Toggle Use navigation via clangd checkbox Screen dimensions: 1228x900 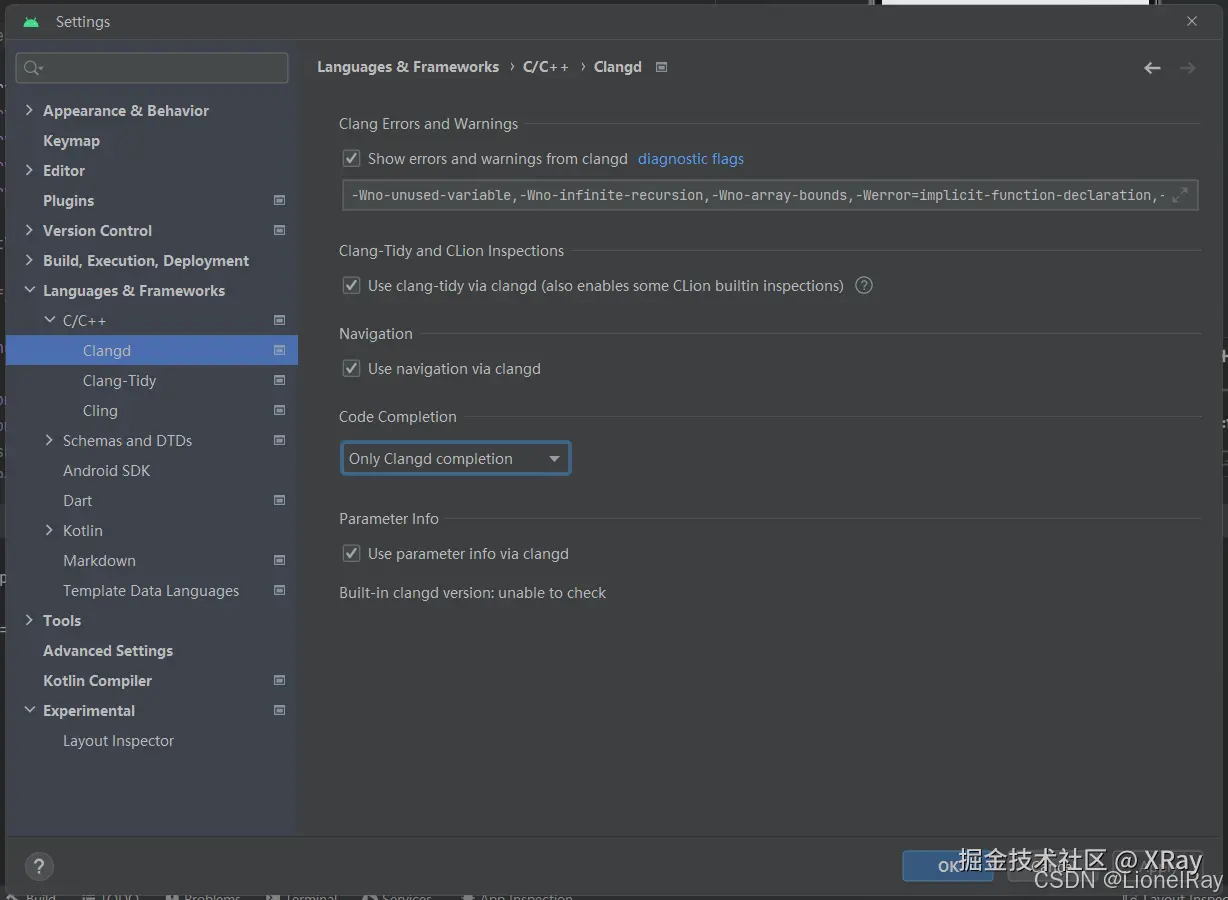[x=351, y=368]
